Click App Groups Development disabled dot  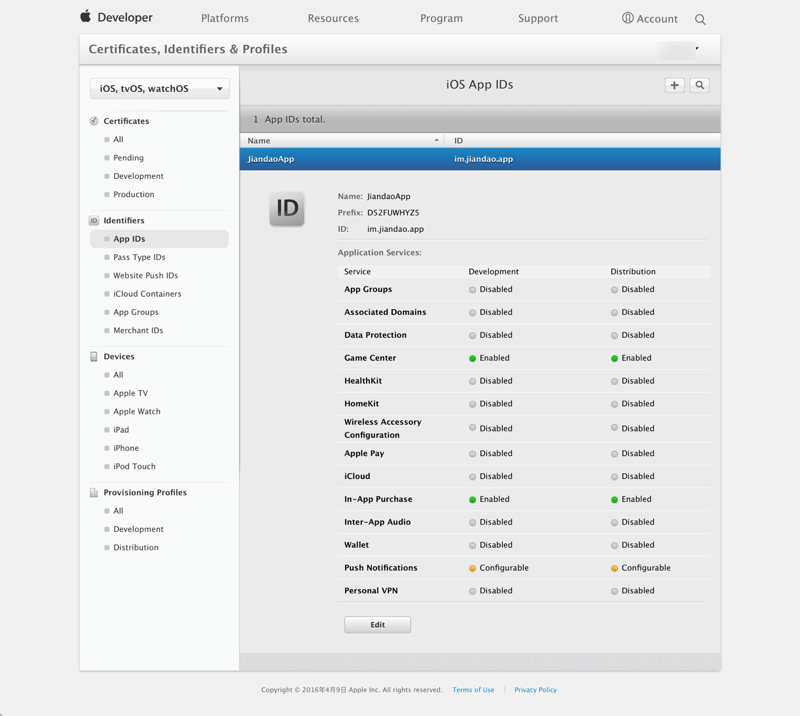tap(472, 290)
